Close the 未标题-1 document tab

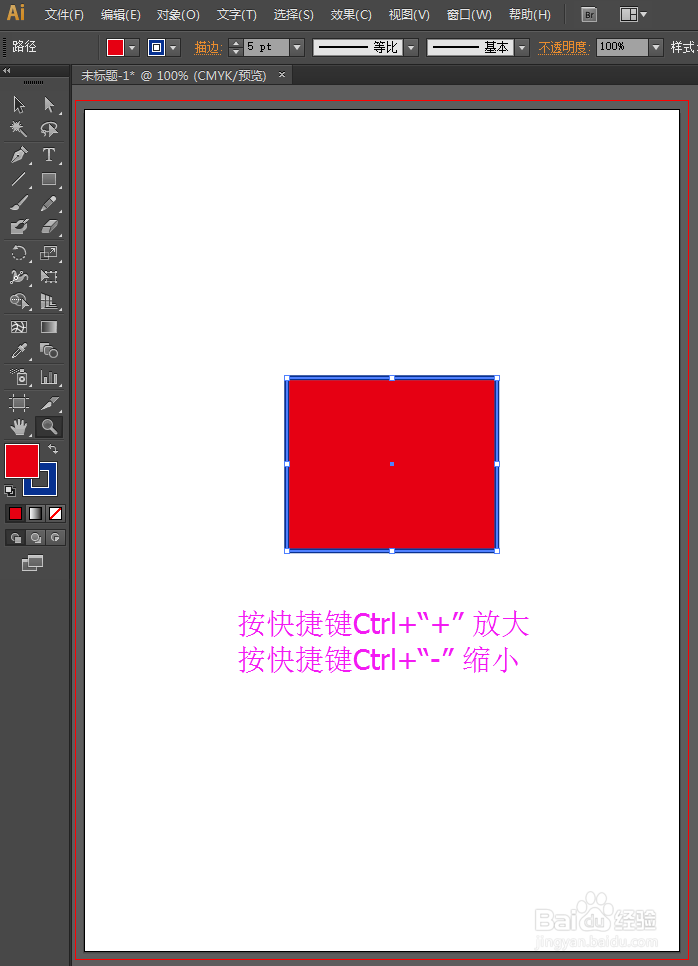(282, 75)
